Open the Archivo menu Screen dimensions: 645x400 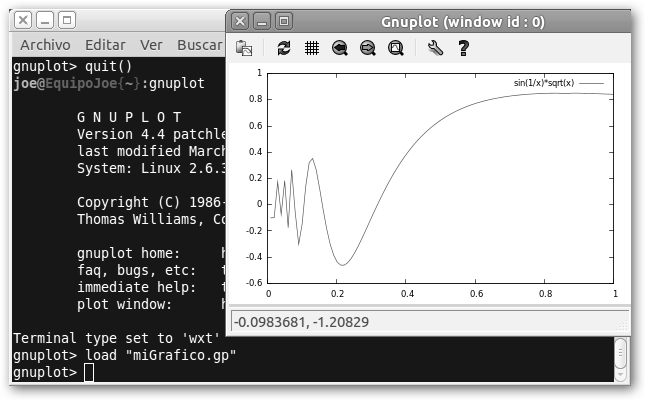tap(45, 45)
